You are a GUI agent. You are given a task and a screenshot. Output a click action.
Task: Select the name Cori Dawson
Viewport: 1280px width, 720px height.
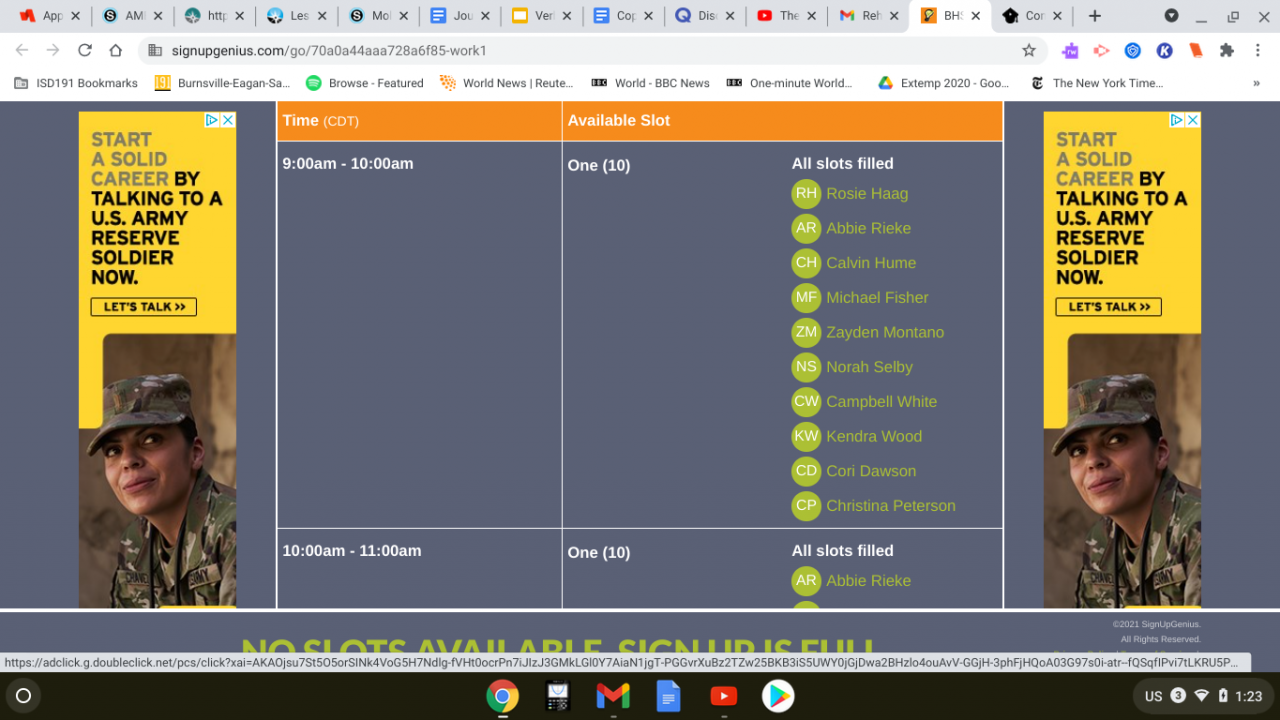(871, 471)
